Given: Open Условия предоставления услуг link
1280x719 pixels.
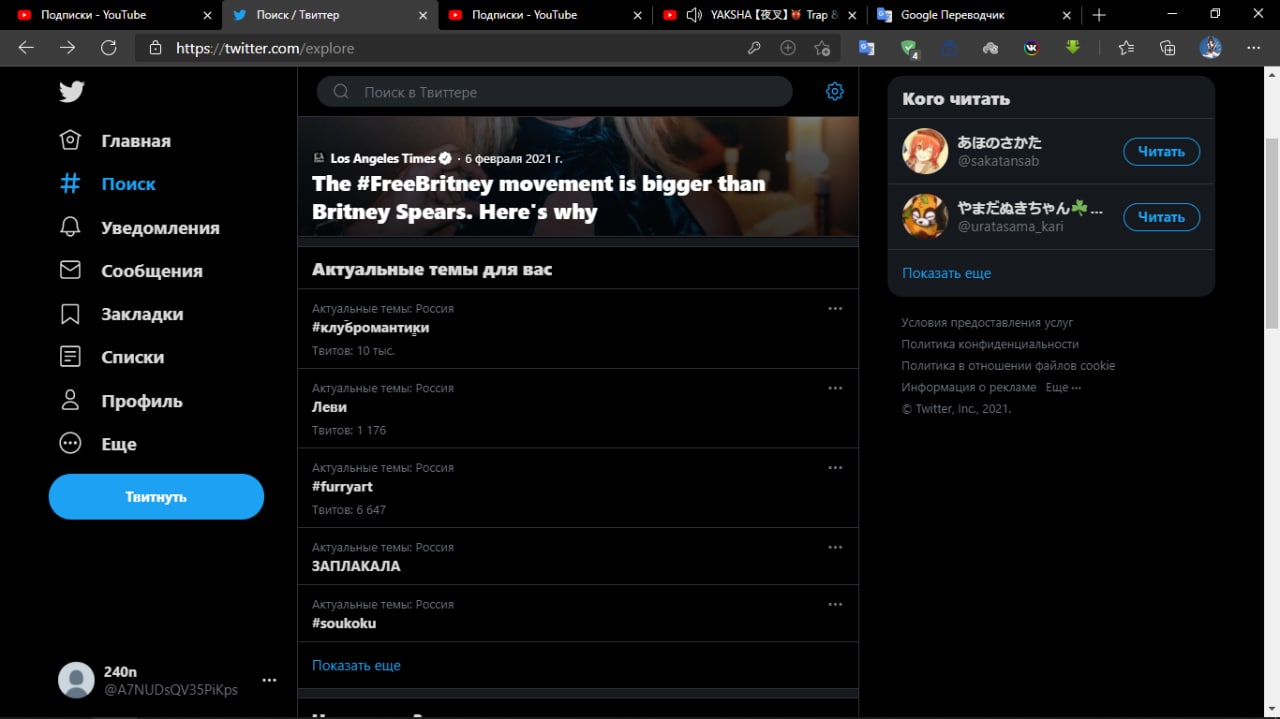Looking at the screenshot, I should point(987,323).
